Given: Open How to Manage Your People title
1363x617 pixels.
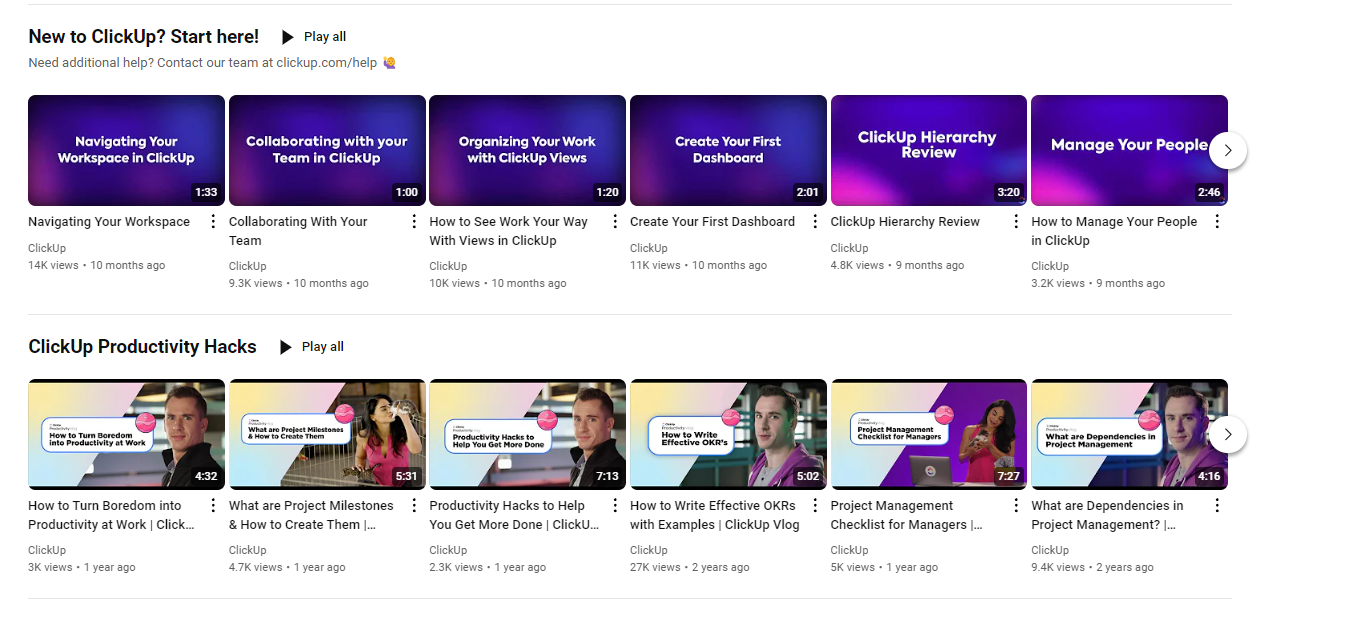Looking at the screenshot, I should 1114,231.
